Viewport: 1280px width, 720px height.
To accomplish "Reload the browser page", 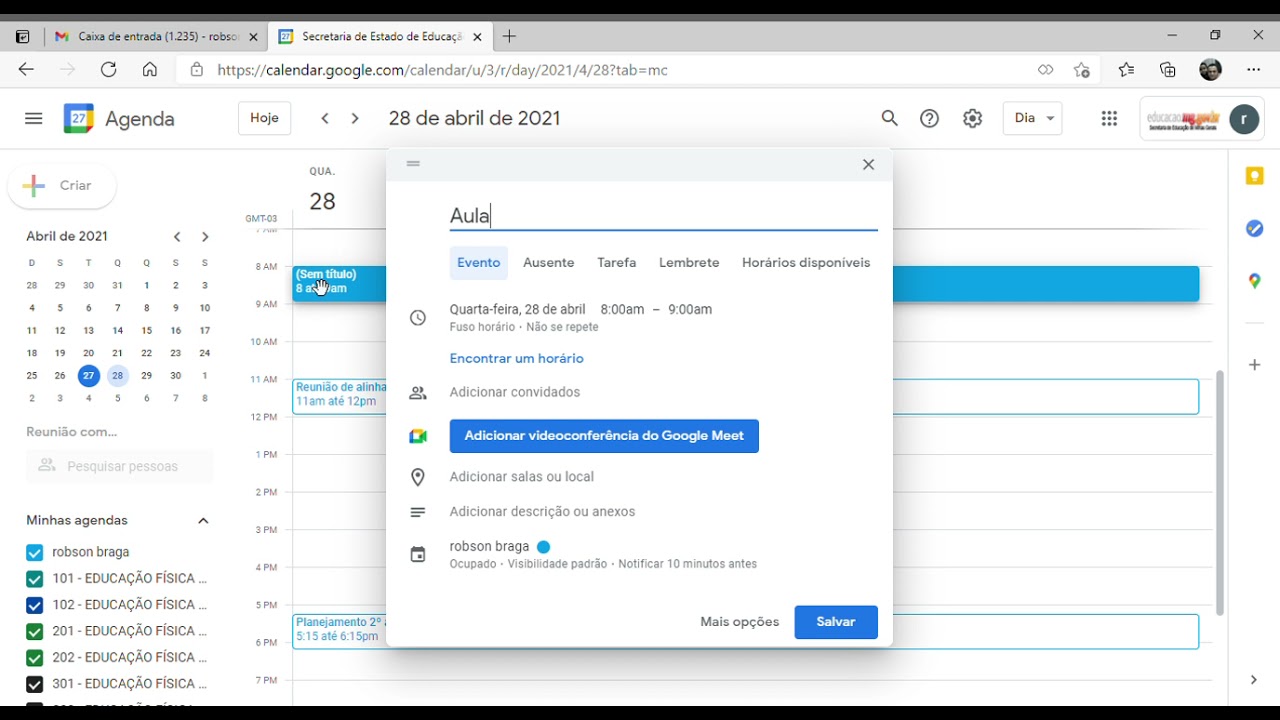I will pyautogui.click(x=109, y=69).
